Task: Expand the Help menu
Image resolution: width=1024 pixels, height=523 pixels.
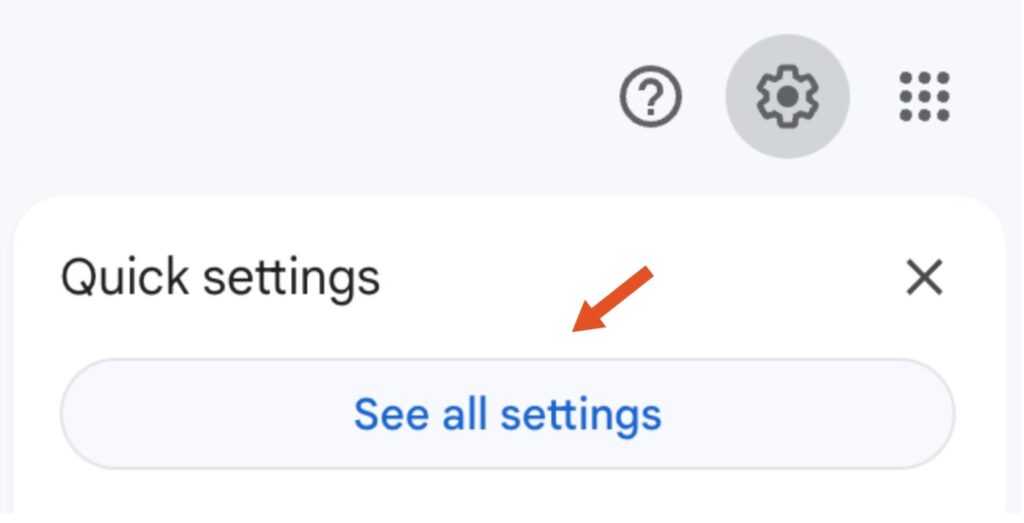Action: click(651, 97)
